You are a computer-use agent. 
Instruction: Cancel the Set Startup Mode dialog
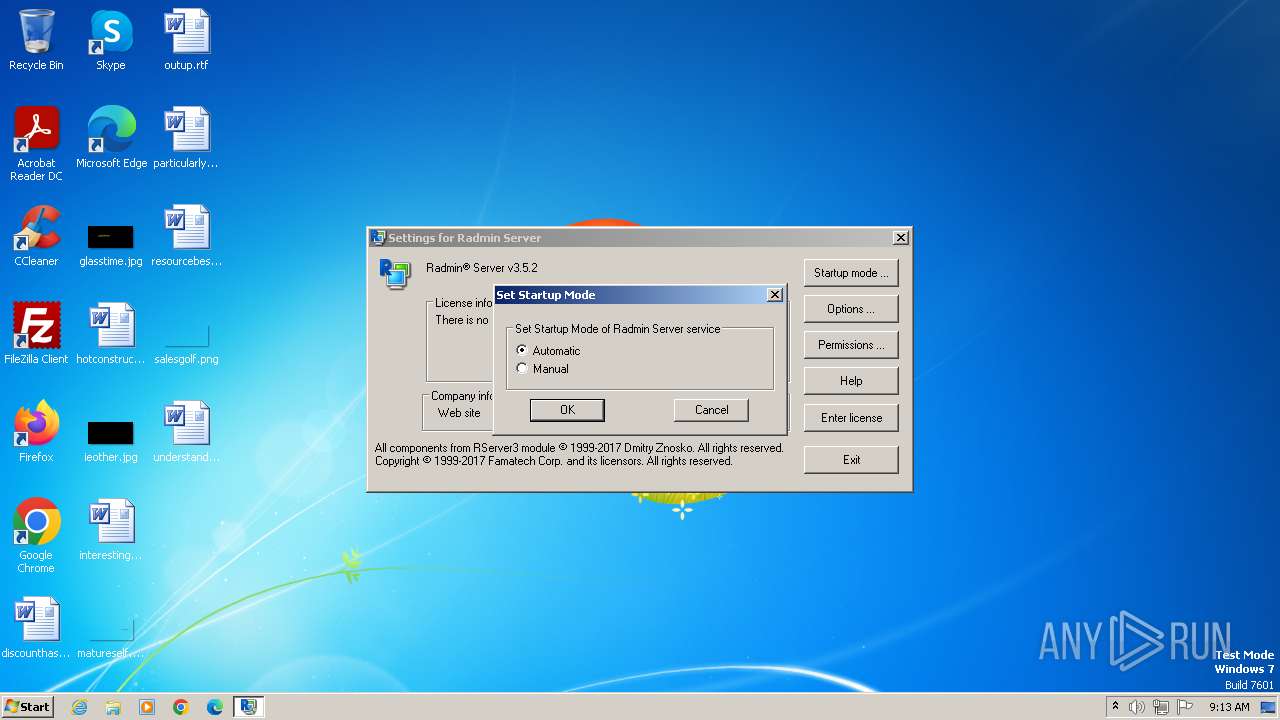pyautogui.click(x=711, y=410)
